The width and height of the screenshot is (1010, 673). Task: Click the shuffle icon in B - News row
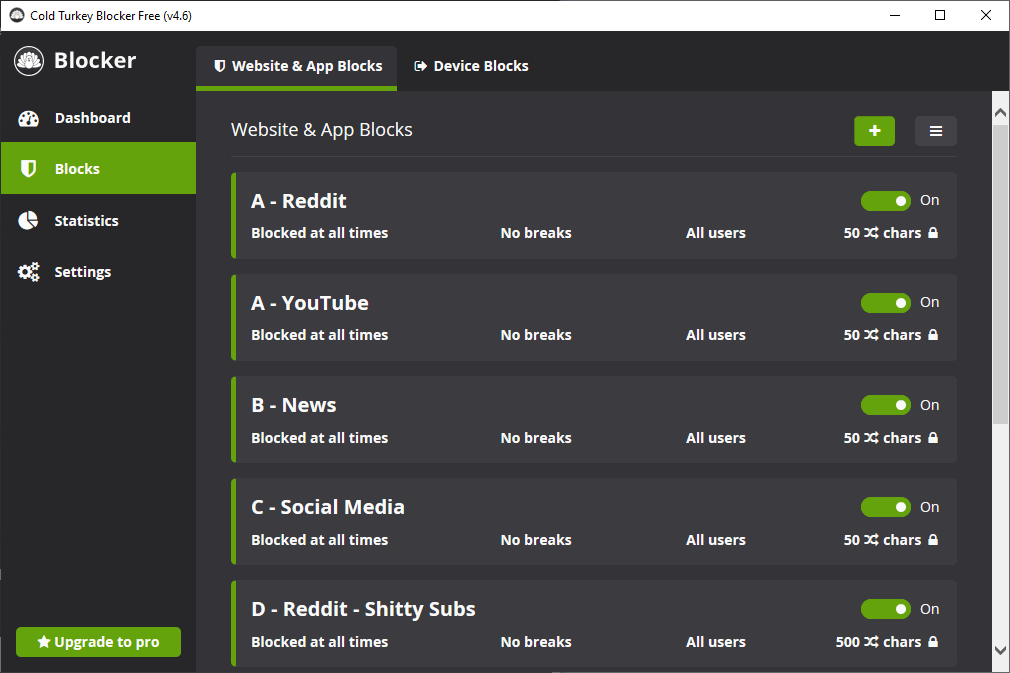tap(871, 437)
